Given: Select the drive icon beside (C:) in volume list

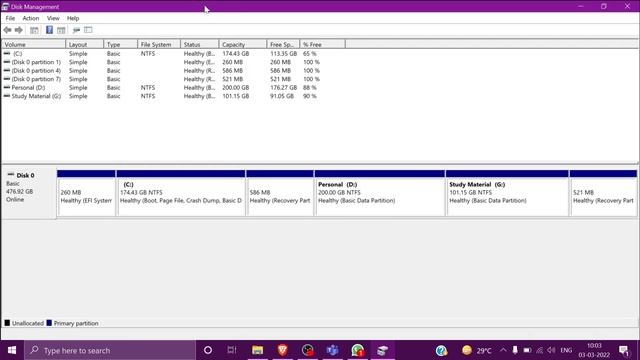Looking at the screenshot, I should tap(7, 53).
